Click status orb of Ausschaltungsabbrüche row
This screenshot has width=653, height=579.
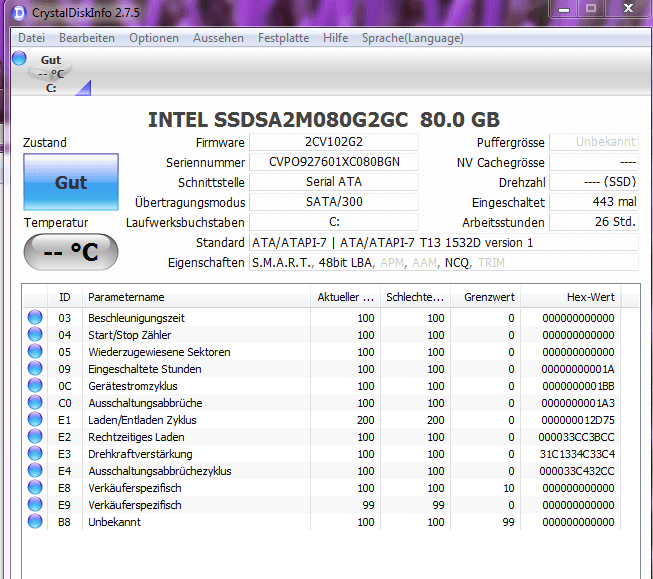(x=35, y=402)
